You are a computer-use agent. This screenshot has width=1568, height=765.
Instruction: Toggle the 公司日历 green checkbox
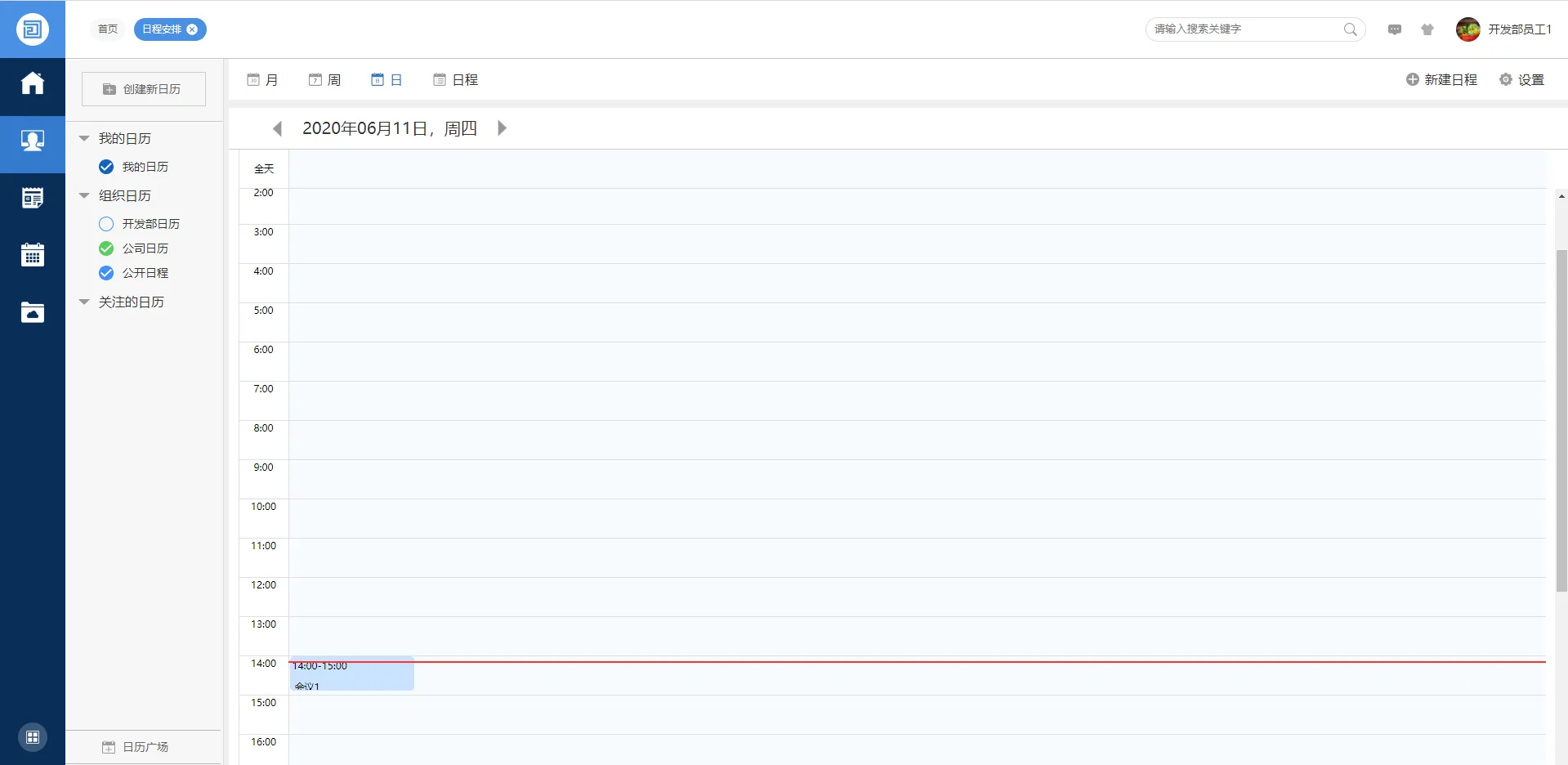pos(106,248)
